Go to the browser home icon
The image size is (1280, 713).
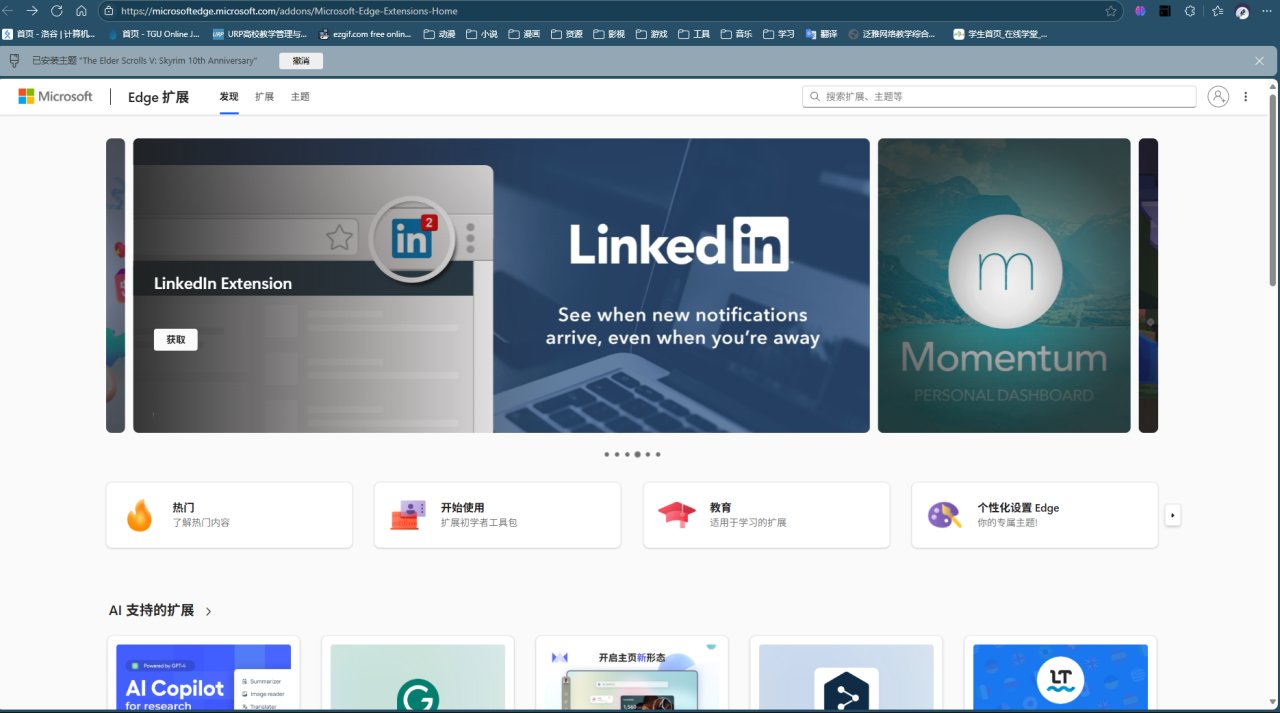82,11
